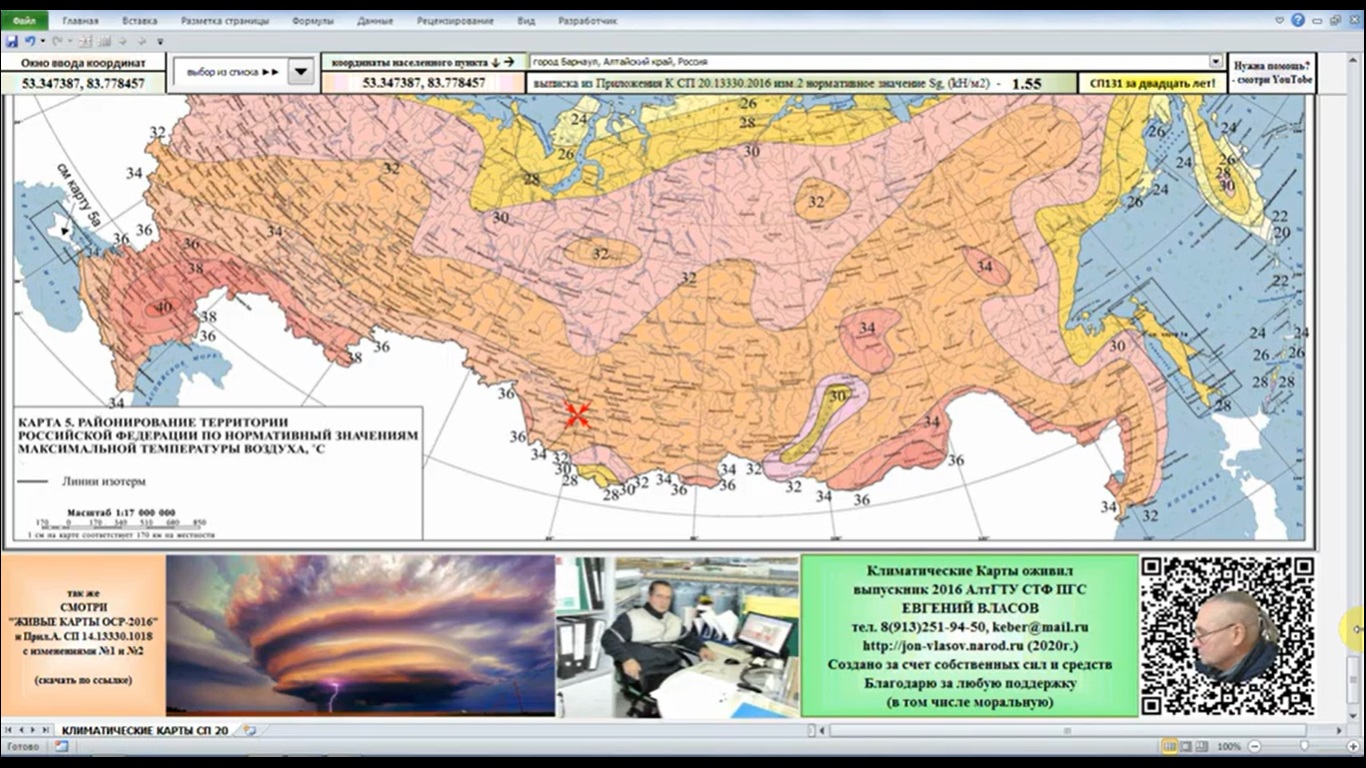The height and width of the screenshot is (768, 1366).
Task: Click the zoom in plus icon
Action: pyautogui.click(x=1352, y=747)
